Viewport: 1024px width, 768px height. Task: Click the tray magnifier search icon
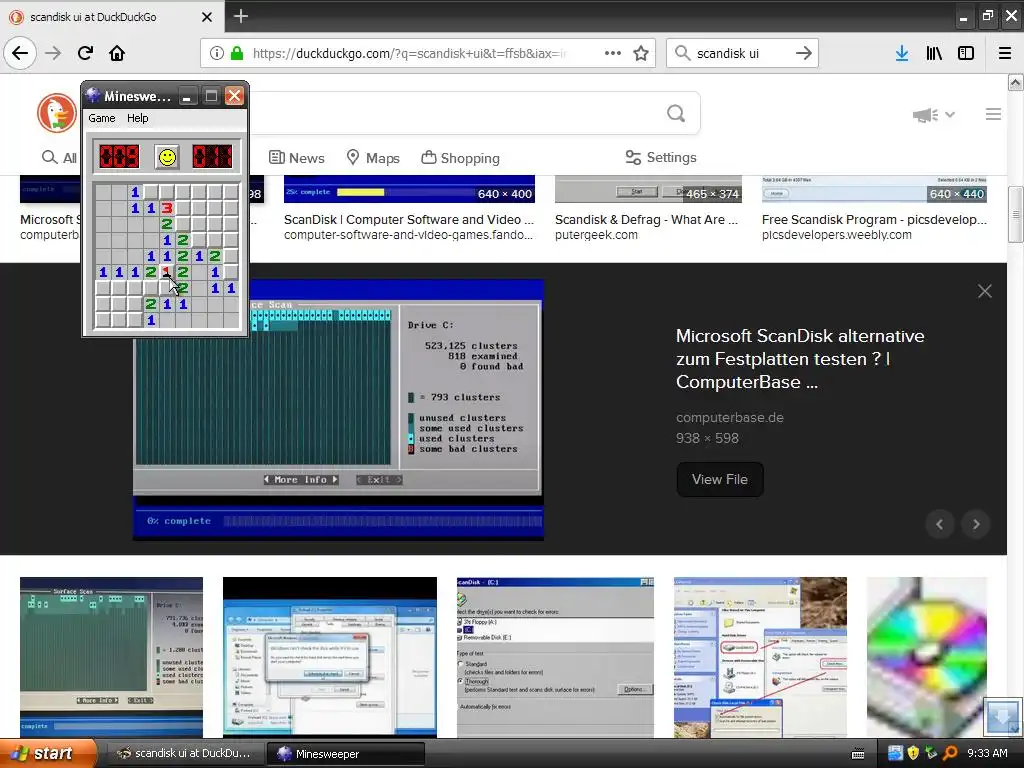[950, 753]
